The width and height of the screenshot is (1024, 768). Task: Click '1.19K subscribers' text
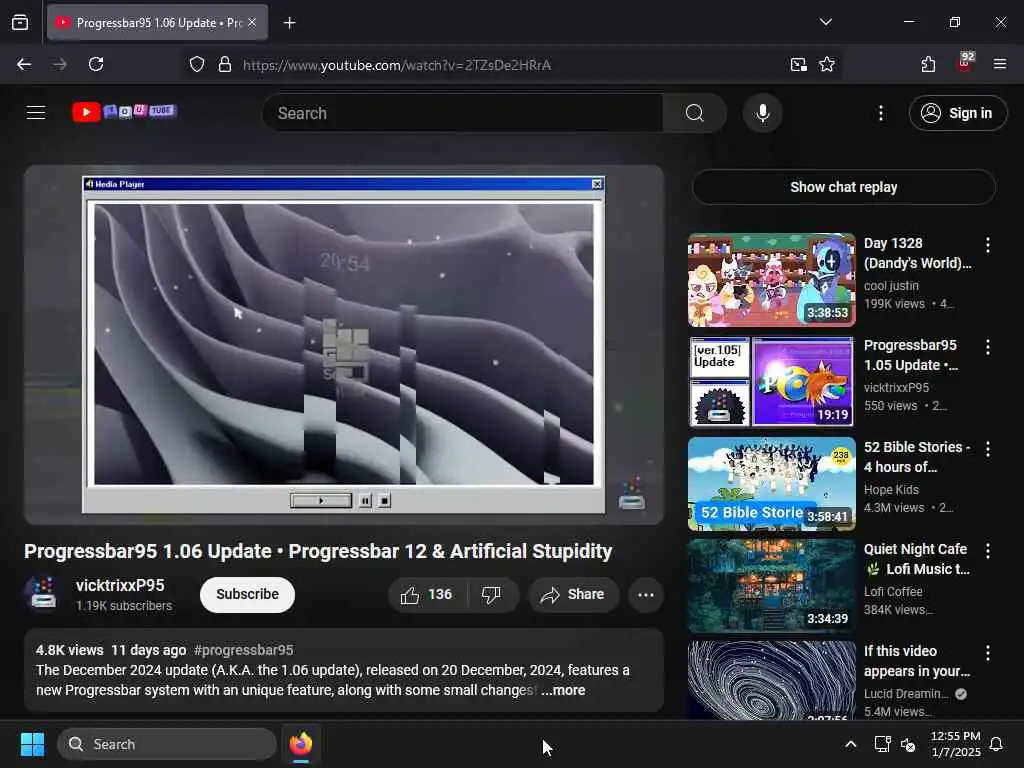click(x=124, y=605)
